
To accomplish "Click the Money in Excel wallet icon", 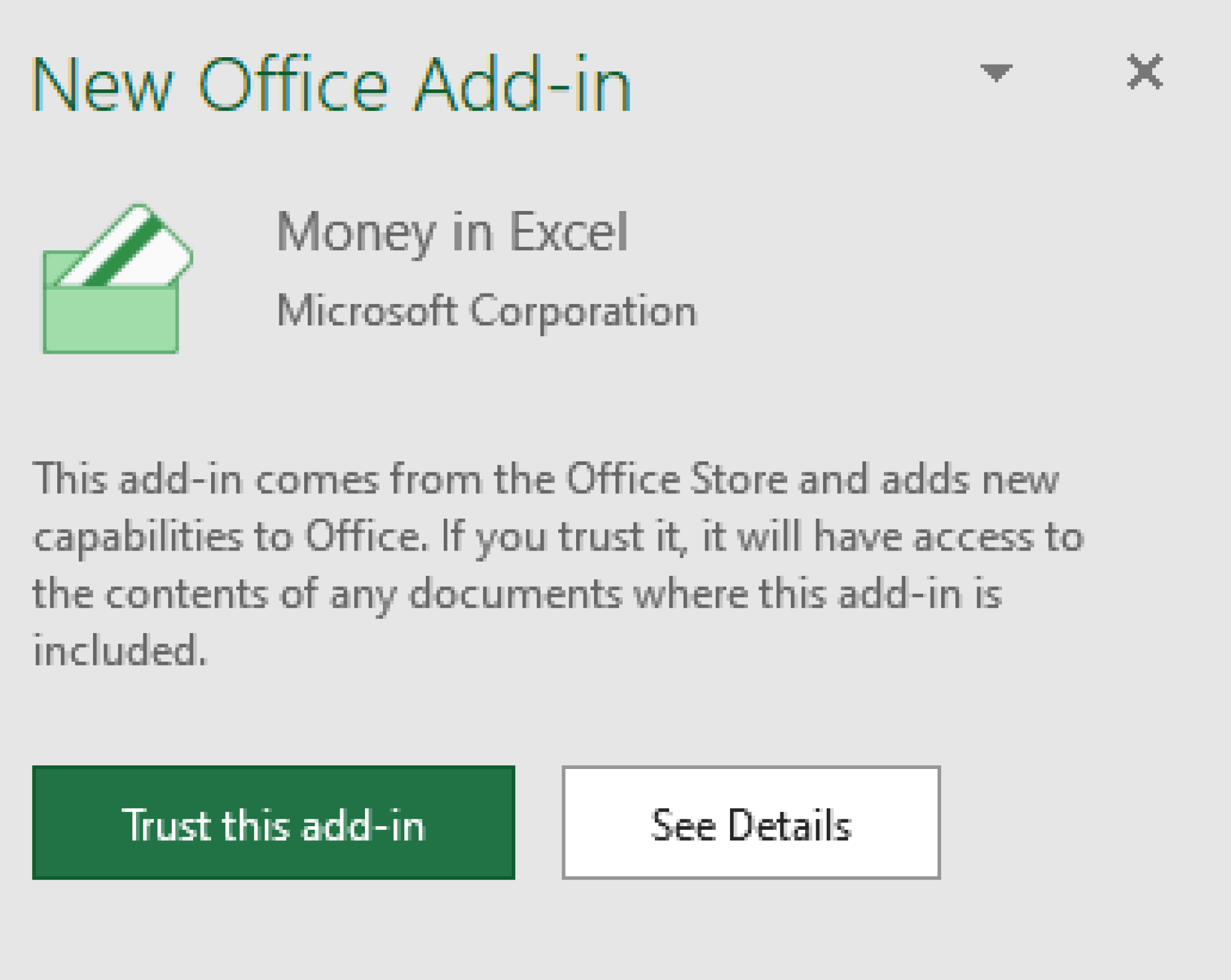I will click(117, 279).
